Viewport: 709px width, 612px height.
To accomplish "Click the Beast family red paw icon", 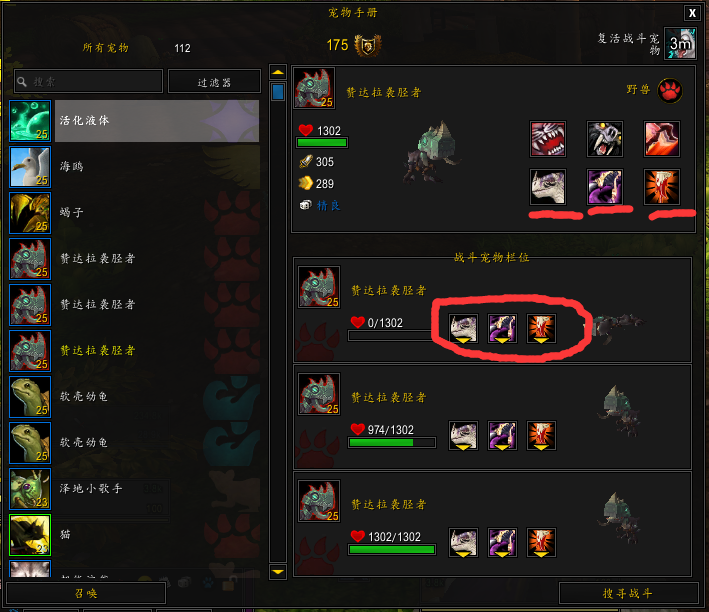I will tap(670, 90).
